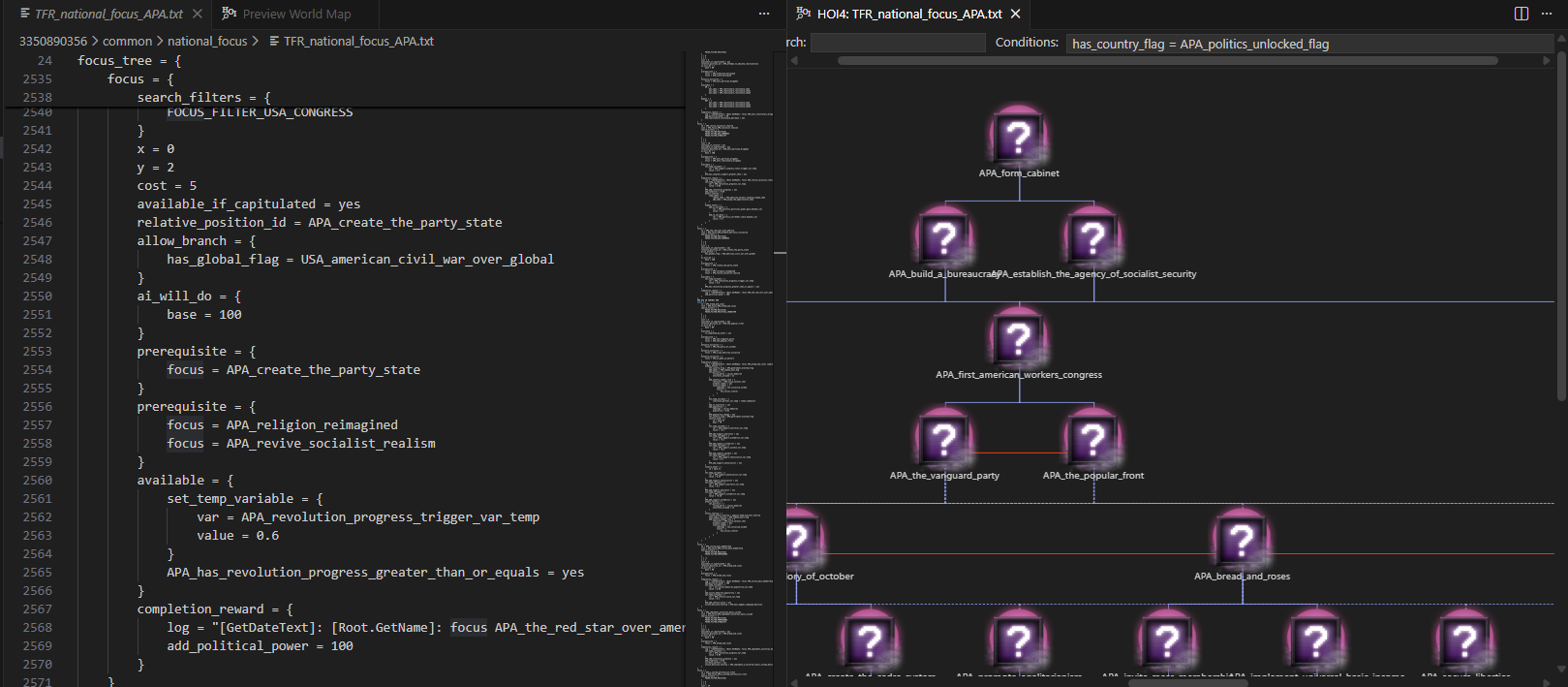Viewport: 1568px width, 687px height.
Task: Click the APA_the_popular_front focus icon
Action: tap(1092, 438)
